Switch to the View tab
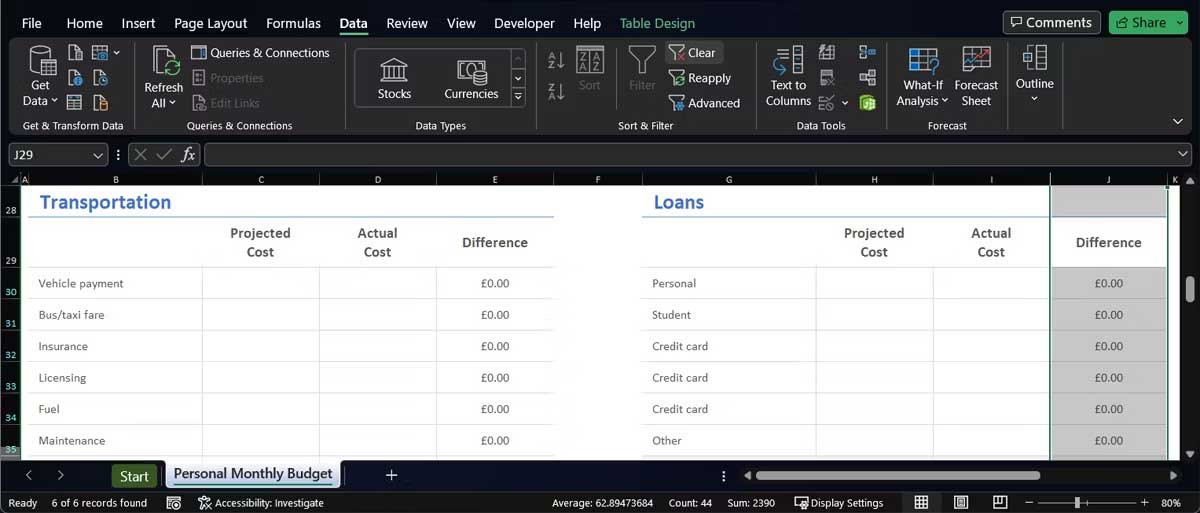This screenshot has width=1200, height=513. (461, 23)
